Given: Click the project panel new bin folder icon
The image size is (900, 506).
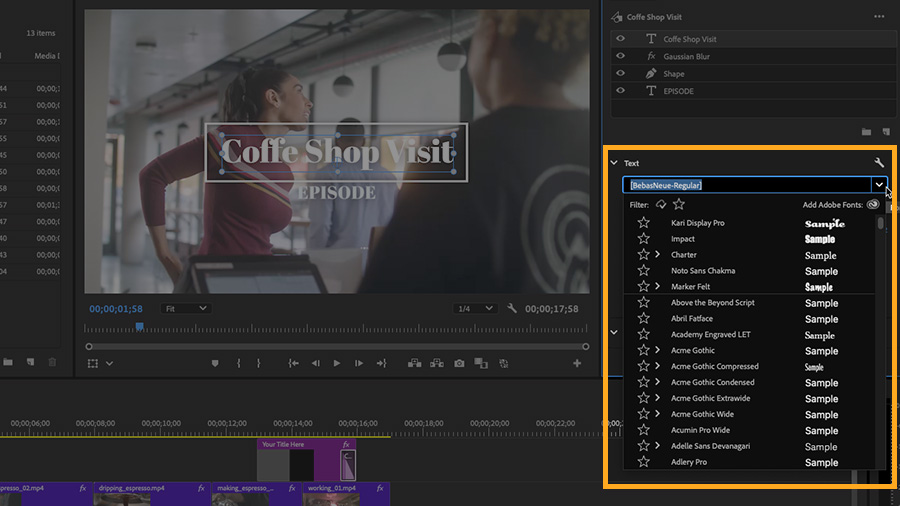Looking at the screenshot, I should click(x=8, y=362).
